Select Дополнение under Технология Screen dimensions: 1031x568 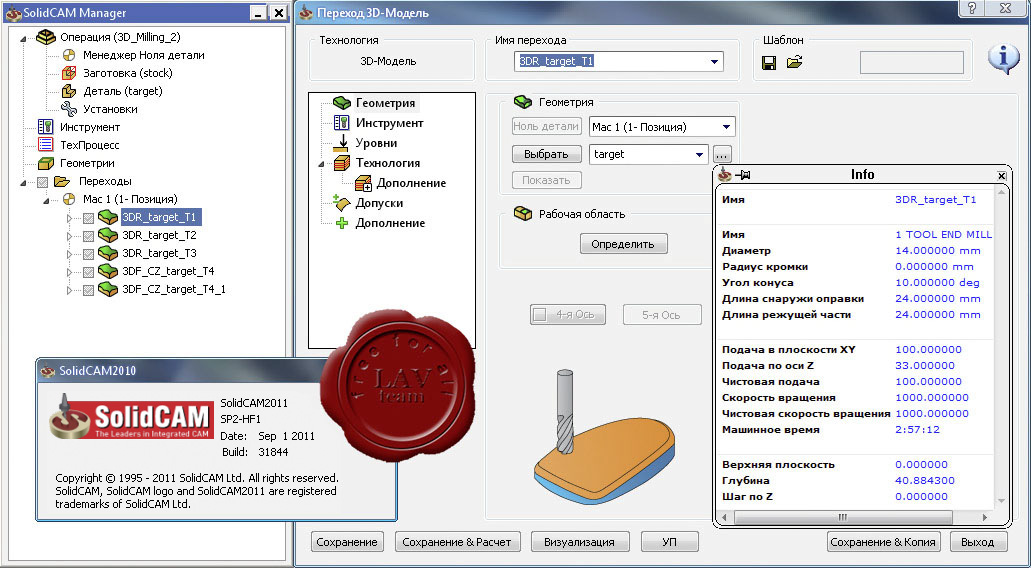click(411, 183)
